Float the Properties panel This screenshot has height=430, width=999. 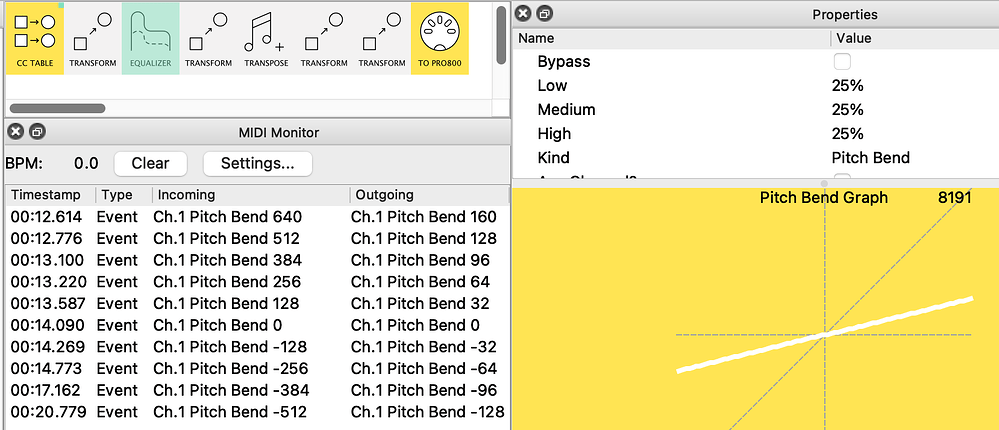point(544,14)
